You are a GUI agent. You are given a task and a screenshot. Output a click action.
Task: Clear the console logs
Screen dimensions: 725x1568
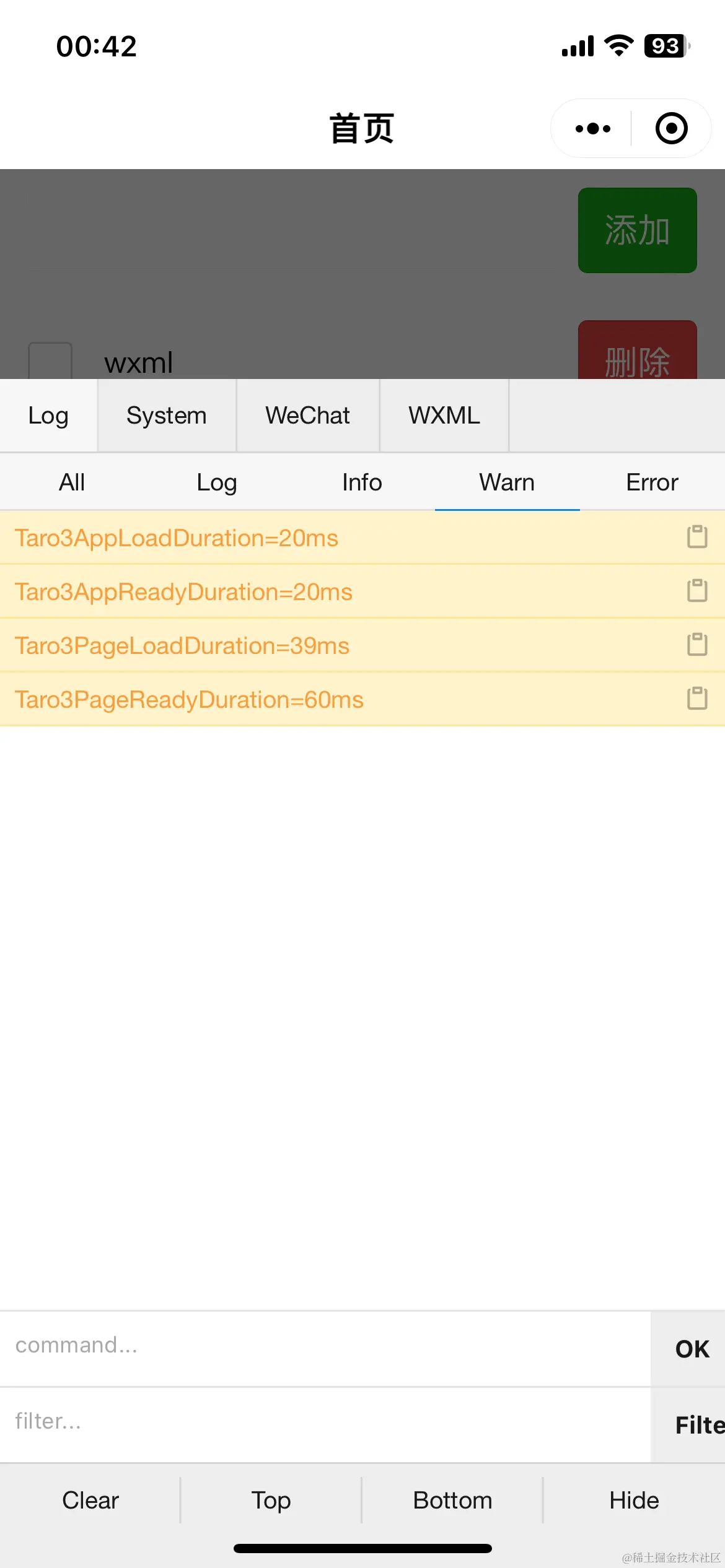[90, 1500]
